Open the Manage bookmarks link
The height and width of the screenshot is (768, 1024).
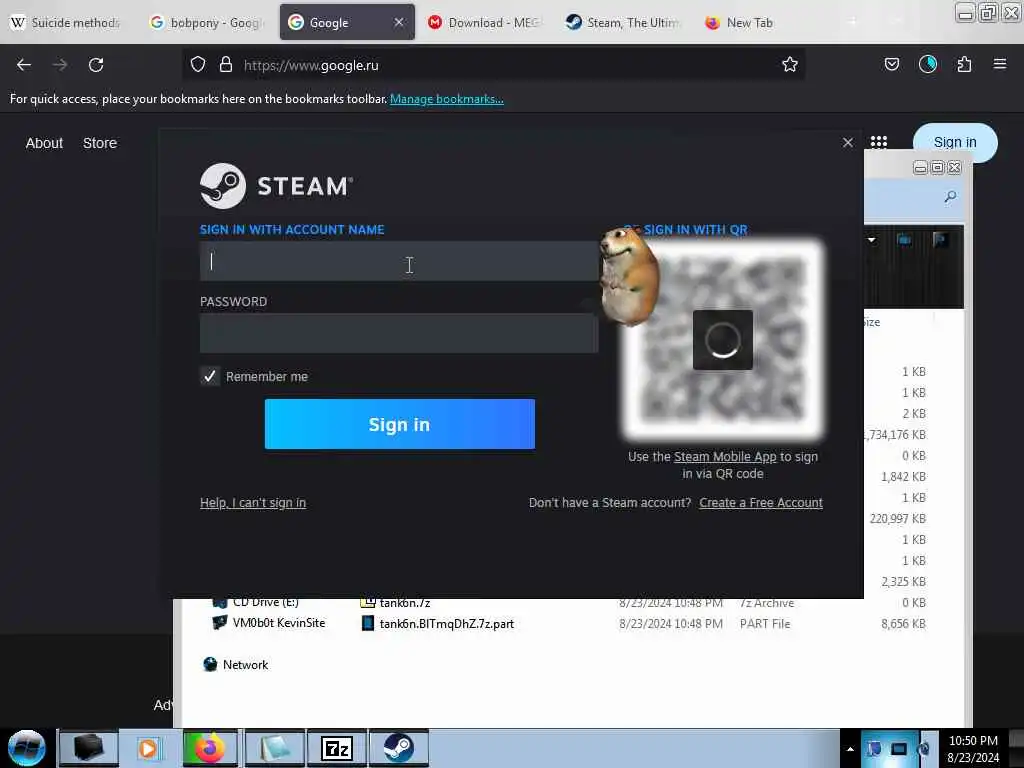(x=447, y=99)
